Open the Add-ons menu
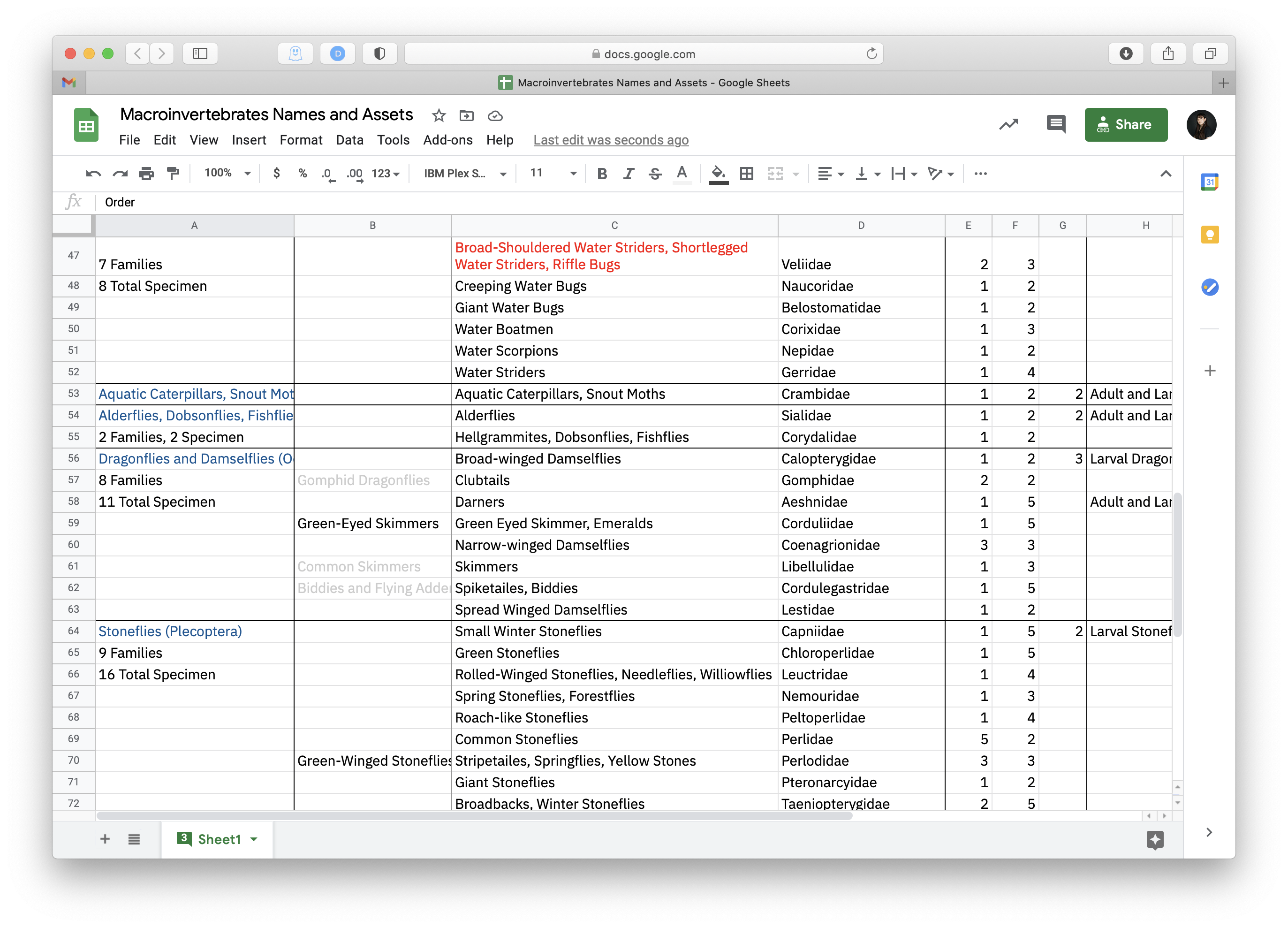1288x928 pixels. pyautogui.click(x=448, y=140)
